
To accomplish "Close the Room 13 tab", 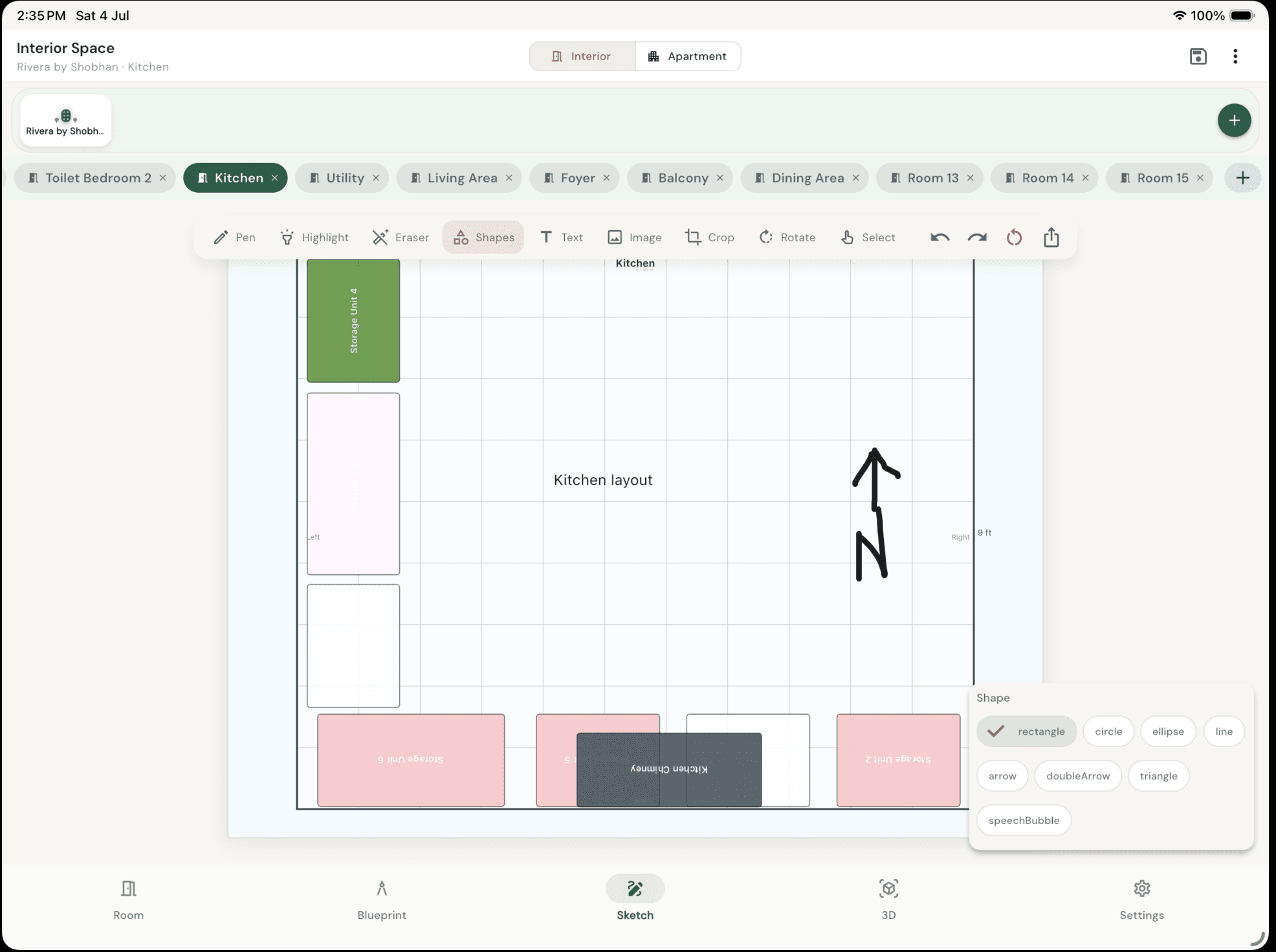I will pos(971,178).
